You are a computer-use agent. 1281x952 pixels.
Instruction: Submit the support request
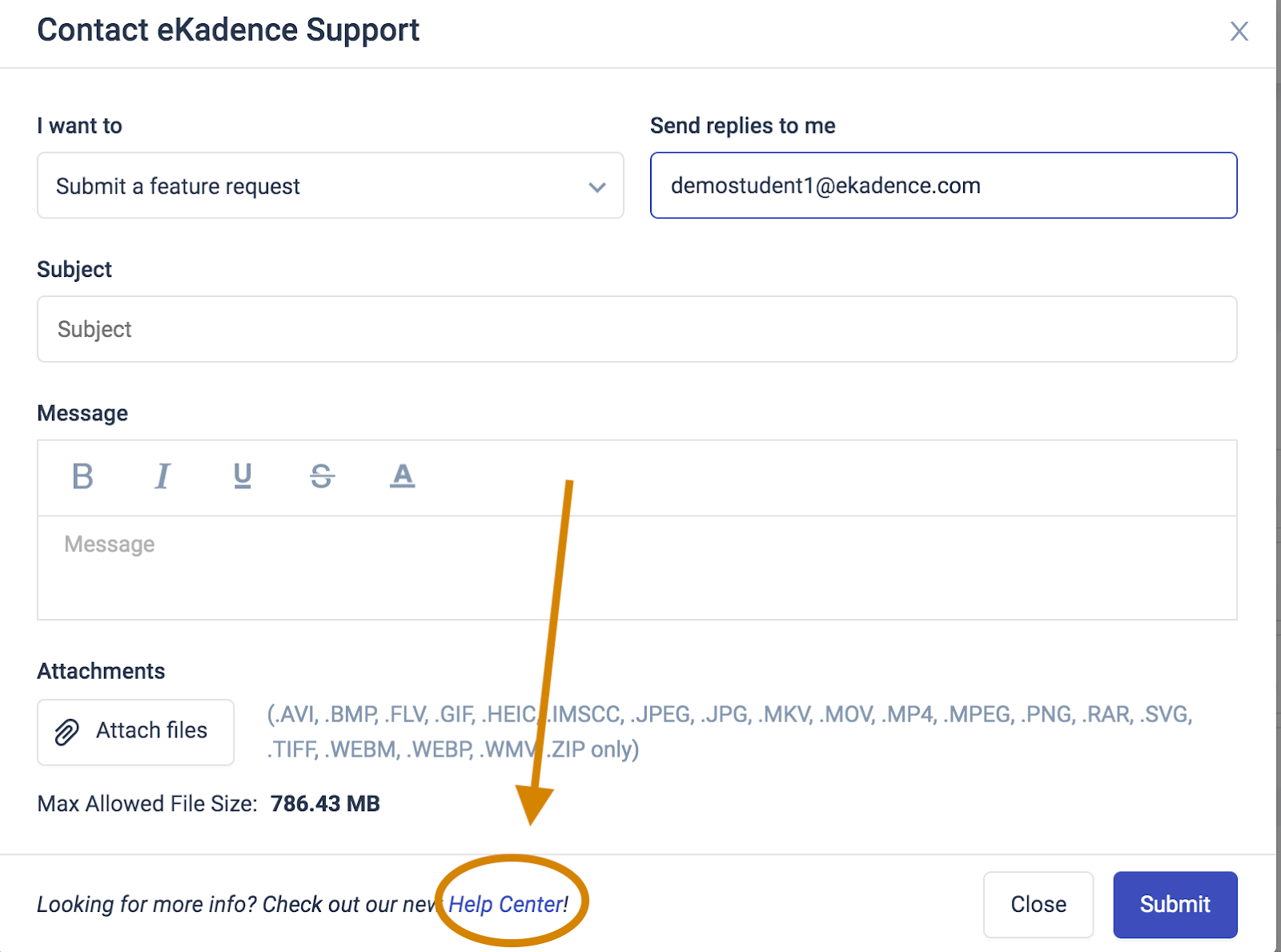pos(1175,904)
